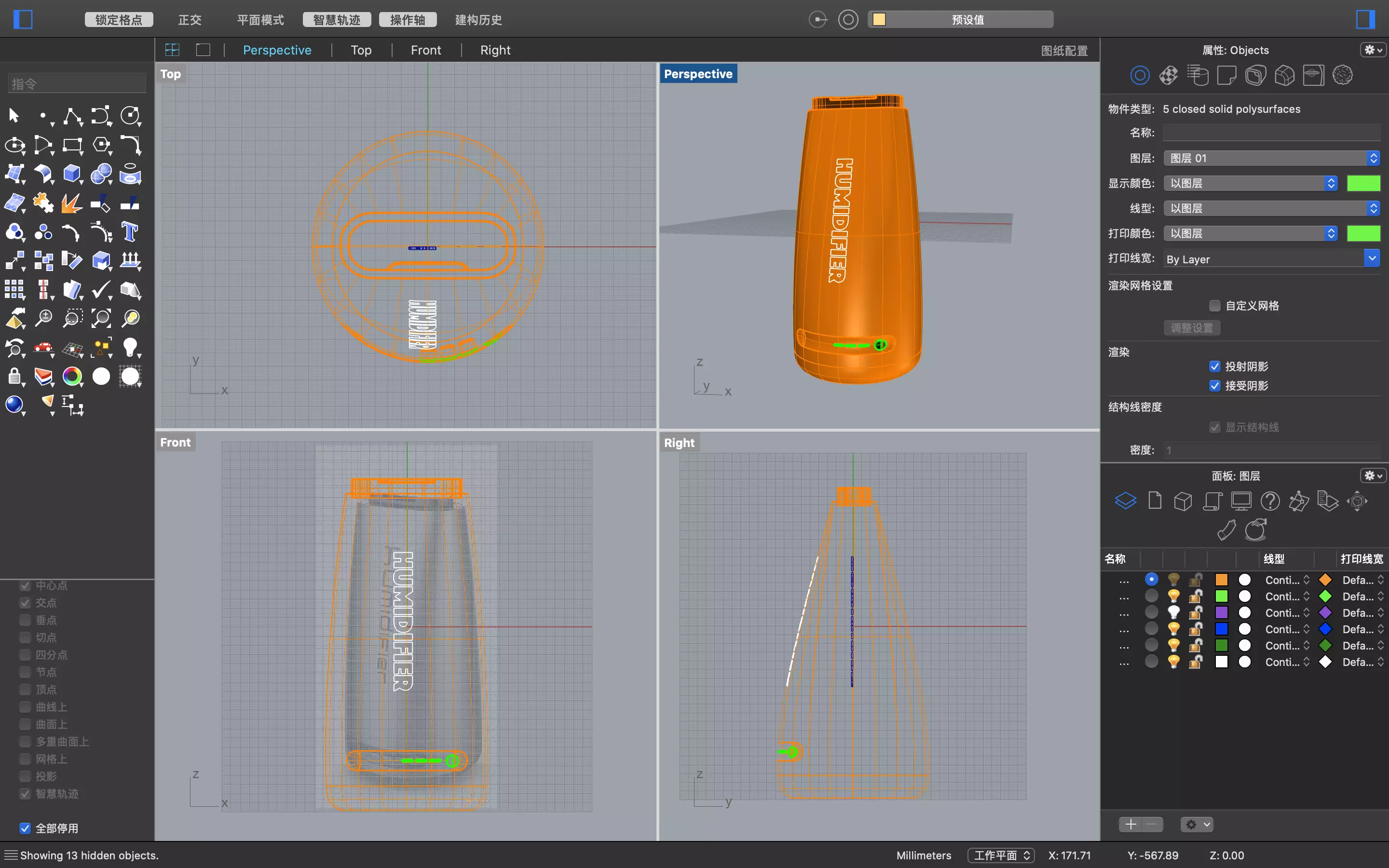Screen dimensions: 1389x868
Task: Uncheck the 接受阴影 option
Action: point(1214,386)
